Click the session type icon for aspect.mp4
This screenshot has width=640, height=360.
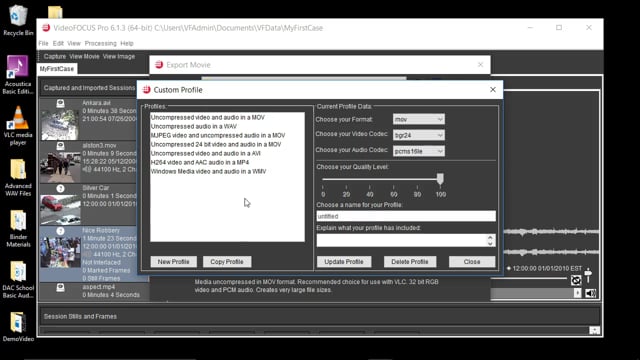pyautogui.click(x=60, y=288)
